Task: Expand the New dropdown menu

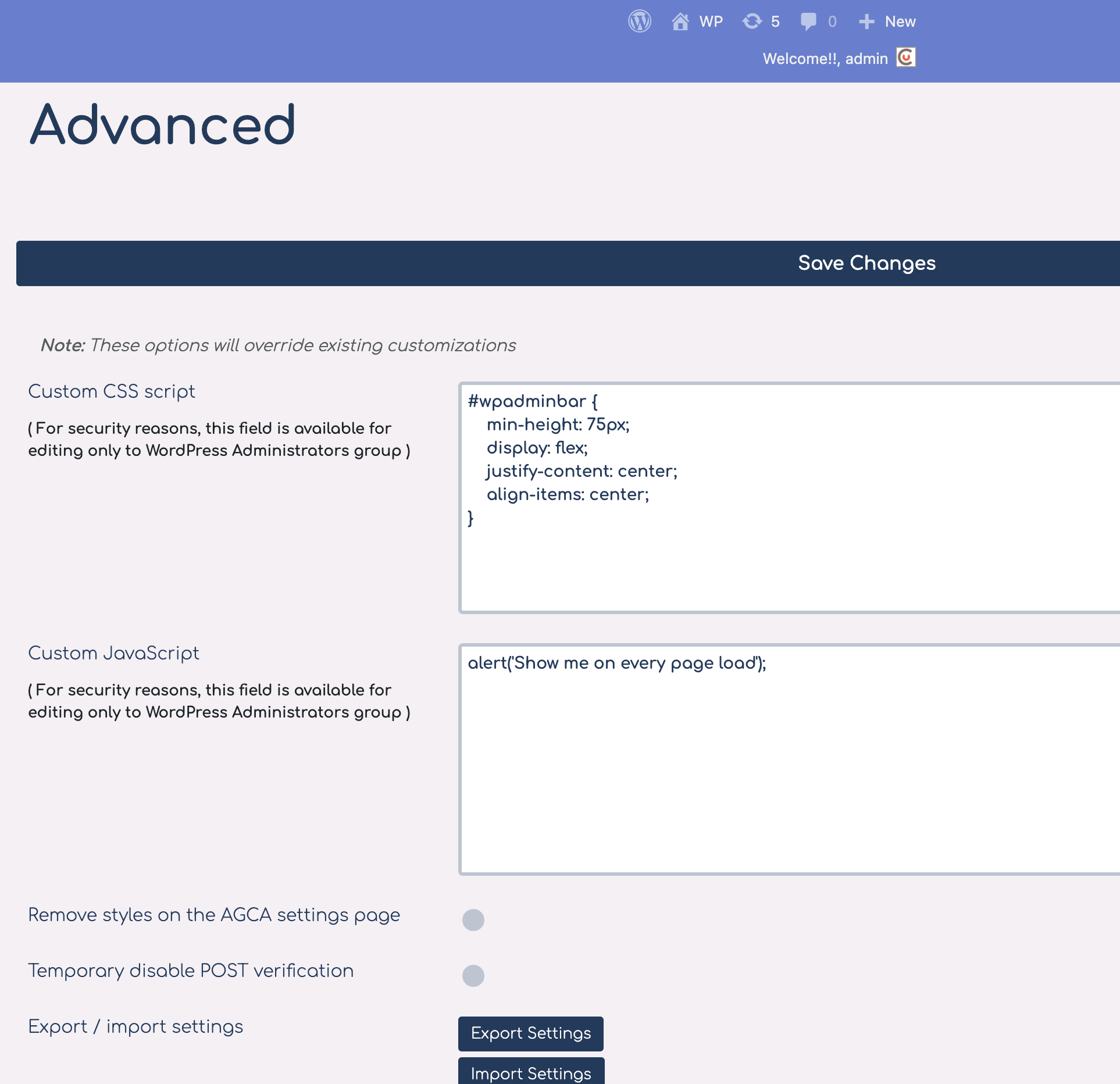Action: click(x=899, y=22)
